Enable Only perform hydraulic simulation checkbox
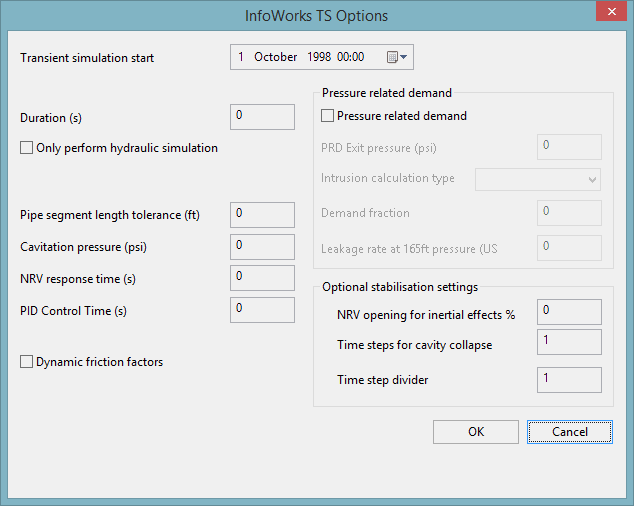Viewport: 634px width, 506px height. [27, 148]
